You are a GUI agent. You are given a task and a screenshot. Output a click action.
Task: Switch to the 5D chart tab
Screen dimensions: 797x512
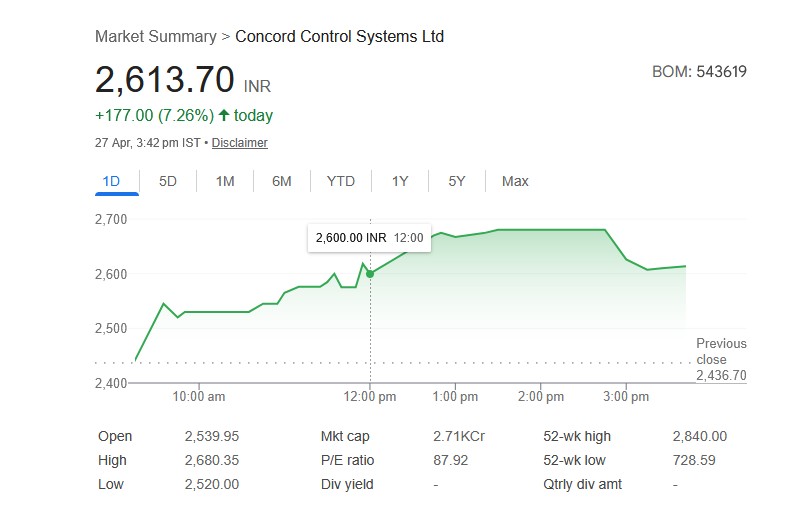[168, 181]
